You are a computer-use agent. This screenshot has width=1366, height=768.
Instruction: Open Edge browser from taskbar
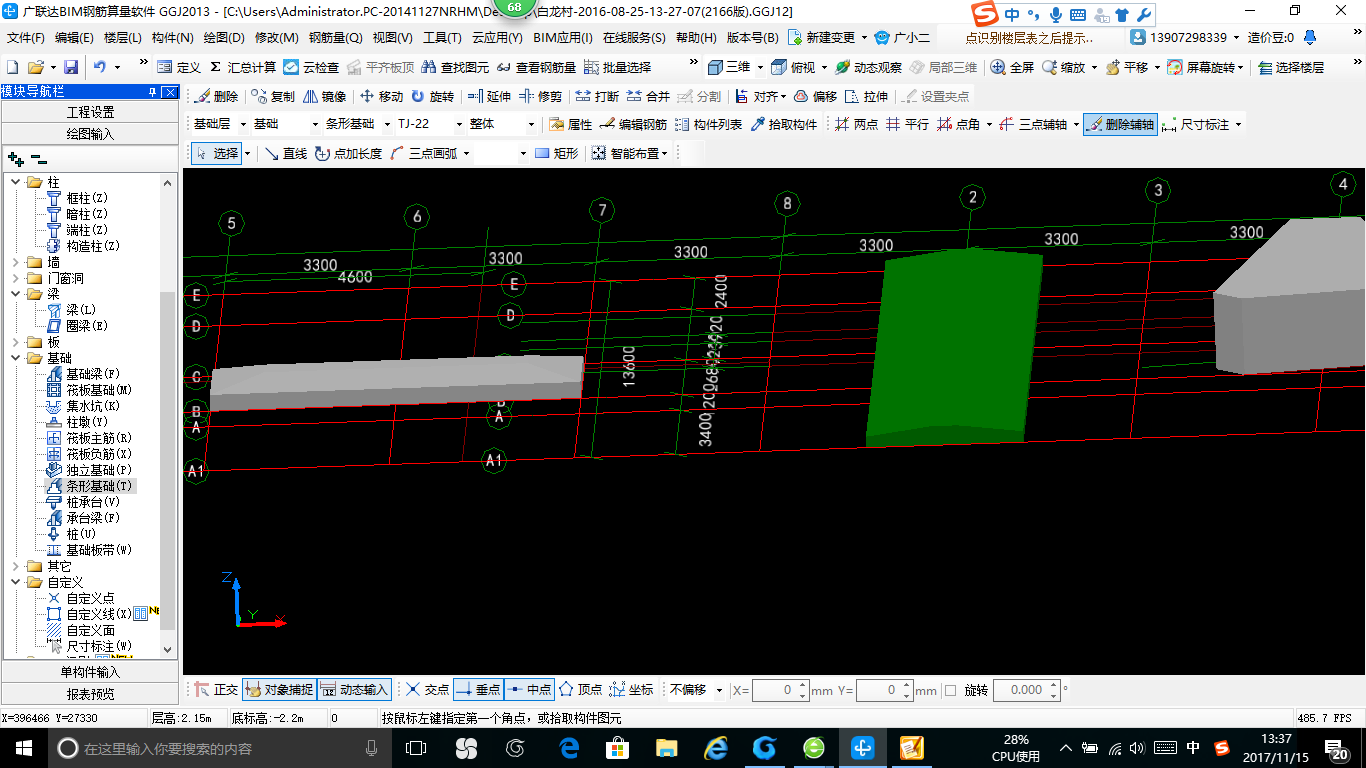(570, 748)
